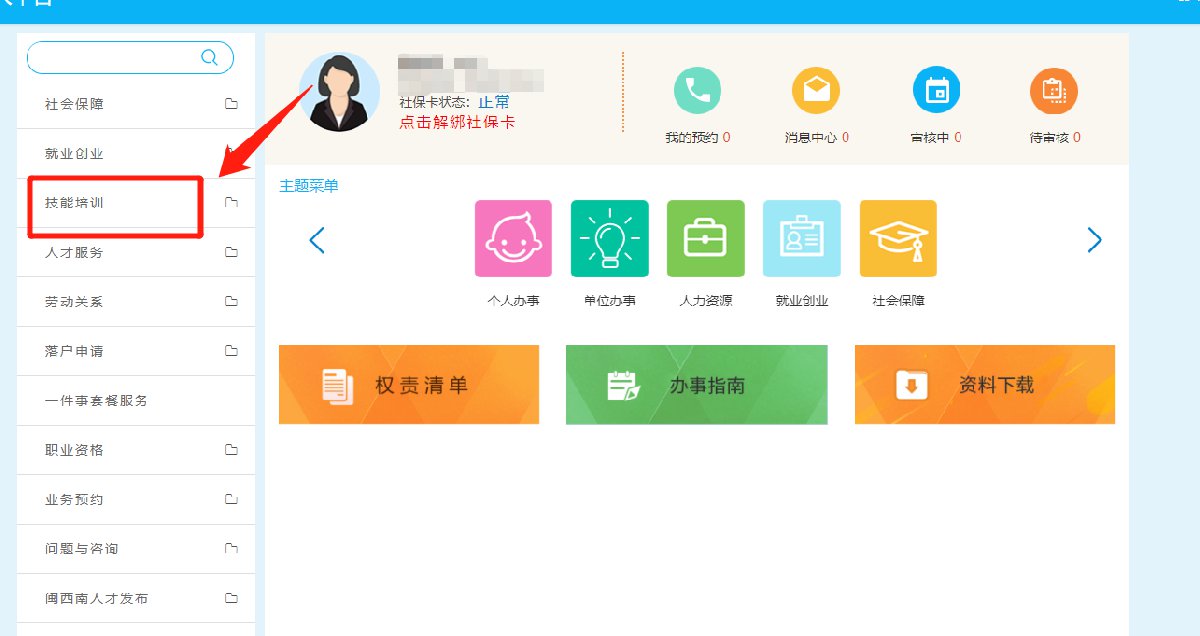Viewport: 1200px width, 636px height.
Task: Open the 人力资源 briefcase icon
Action: [x=706, y=238]
